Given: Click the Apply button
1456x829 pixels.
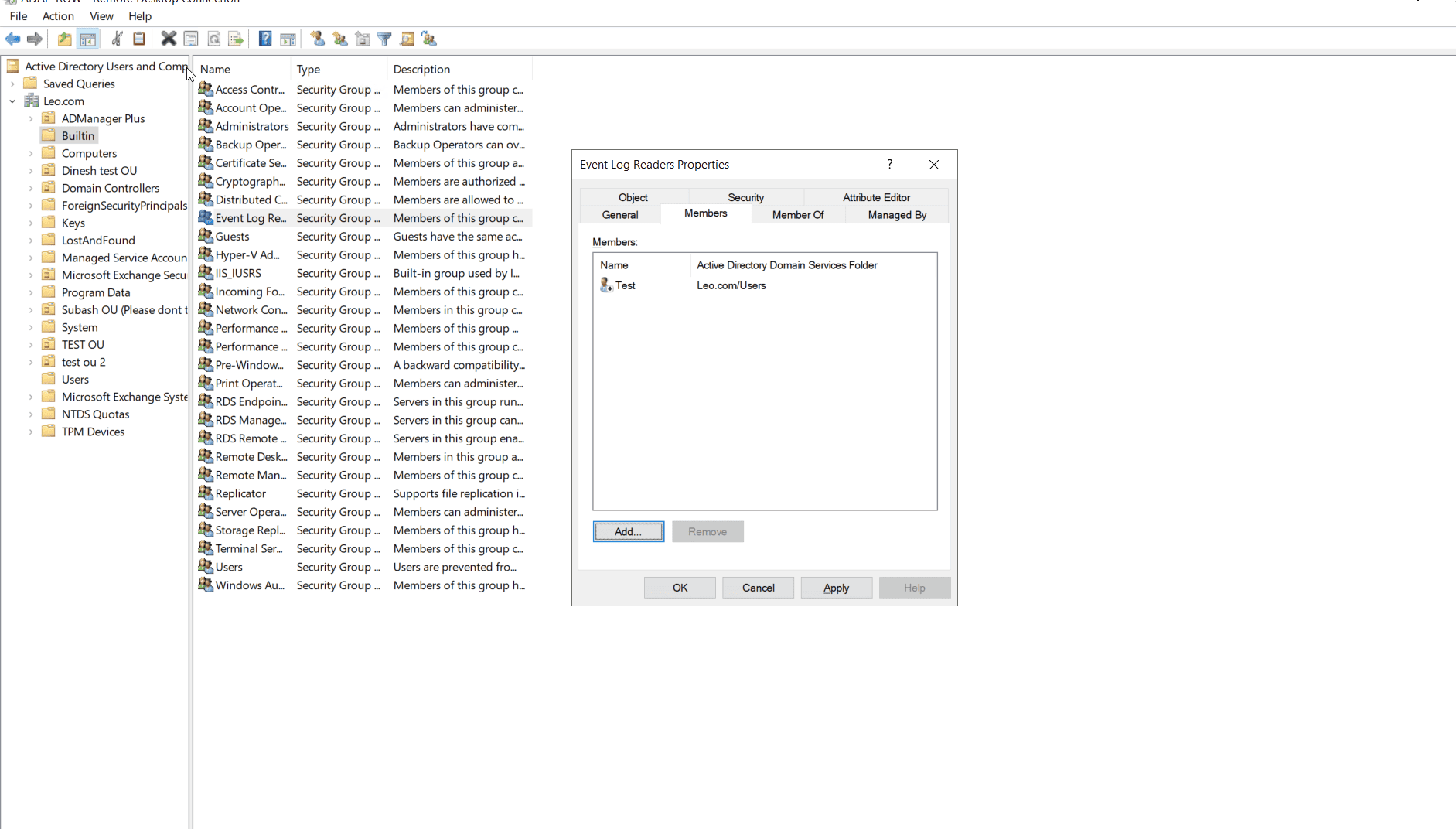Looking at the screenshot, I should 837,588.
